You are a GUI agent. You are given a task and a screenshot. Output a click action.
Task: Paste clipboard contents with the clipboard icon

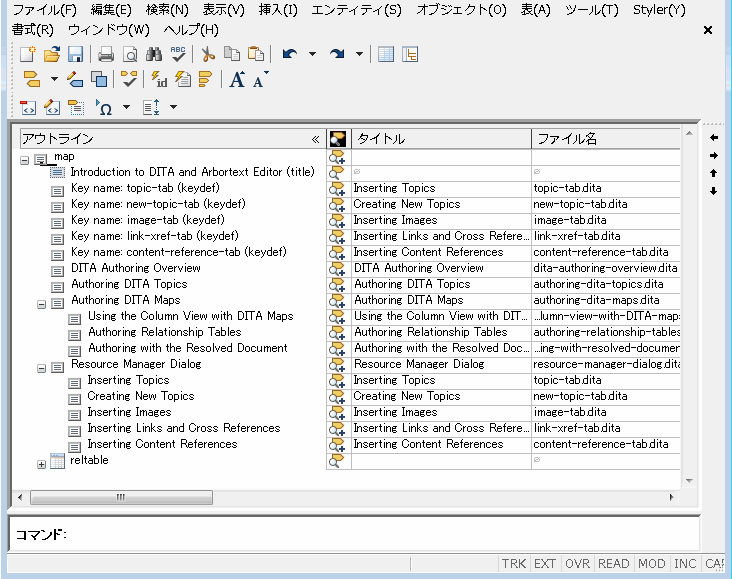click(x=256, y=54)
